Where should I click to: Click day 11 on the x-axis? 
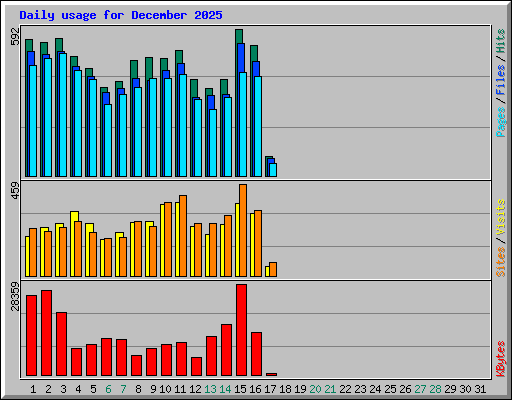(180, 389)
